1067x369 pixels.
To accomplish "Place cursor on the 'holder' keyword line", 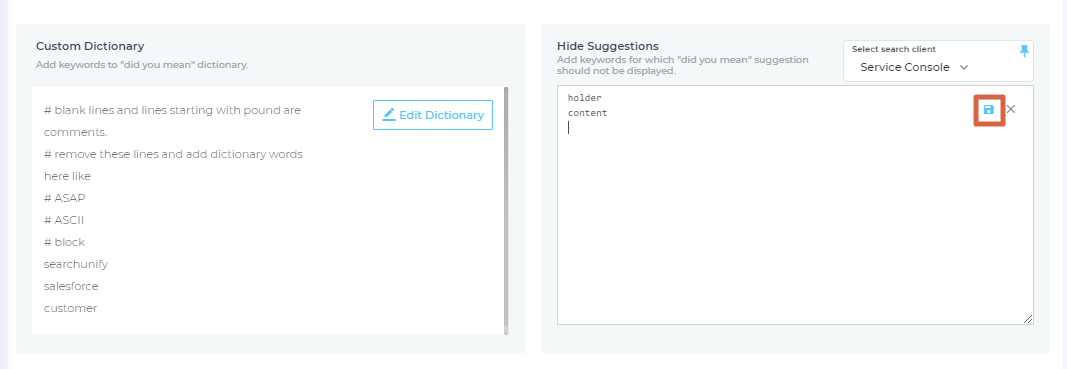I will pos(585,98).
